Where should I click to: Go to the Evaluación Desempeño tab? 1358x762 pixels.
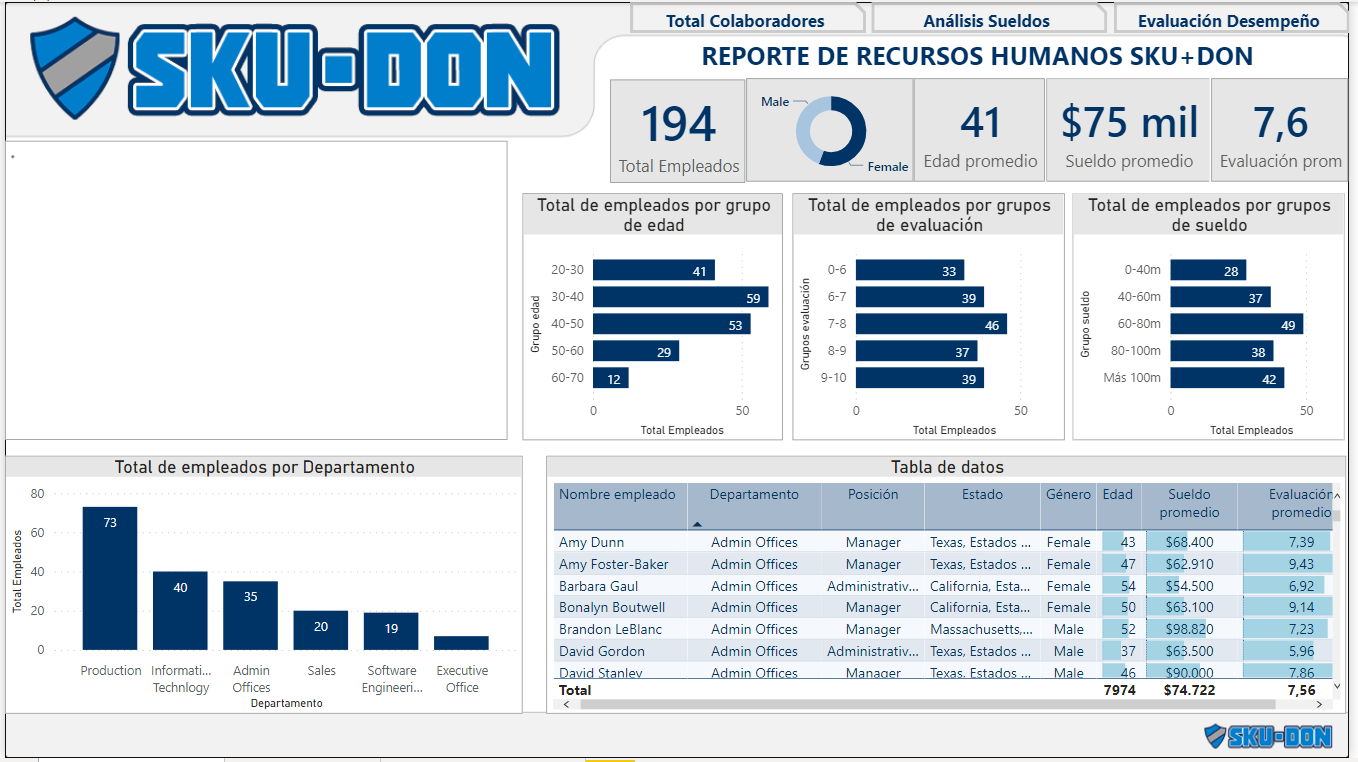pyautogui.click(x=1228, y=20)
